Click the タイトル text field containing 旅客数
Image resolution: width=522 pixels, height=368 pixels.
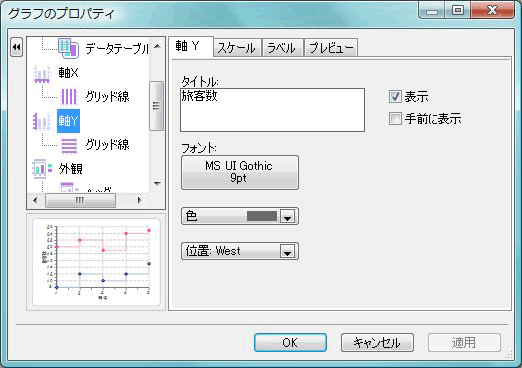(x=272, y=110)
